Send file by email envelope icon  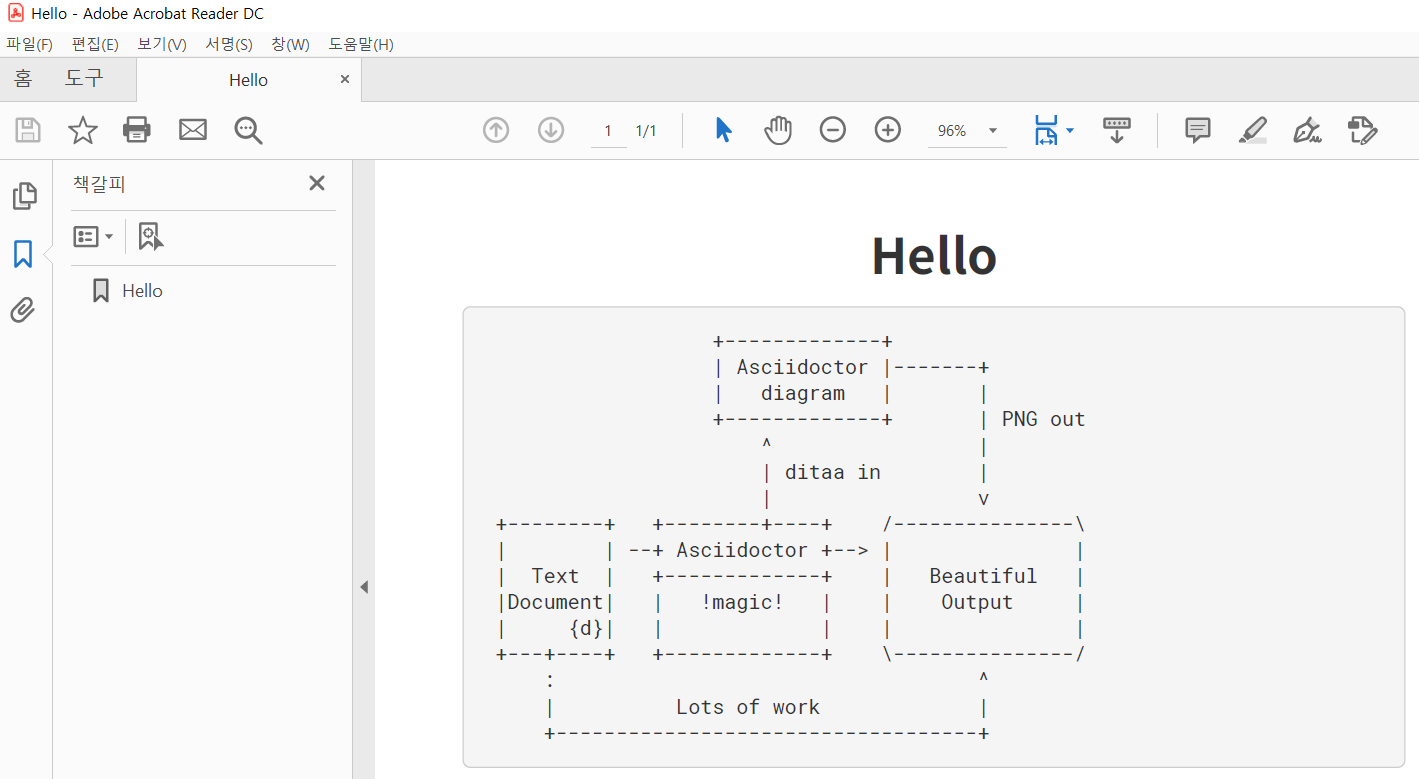192,130
